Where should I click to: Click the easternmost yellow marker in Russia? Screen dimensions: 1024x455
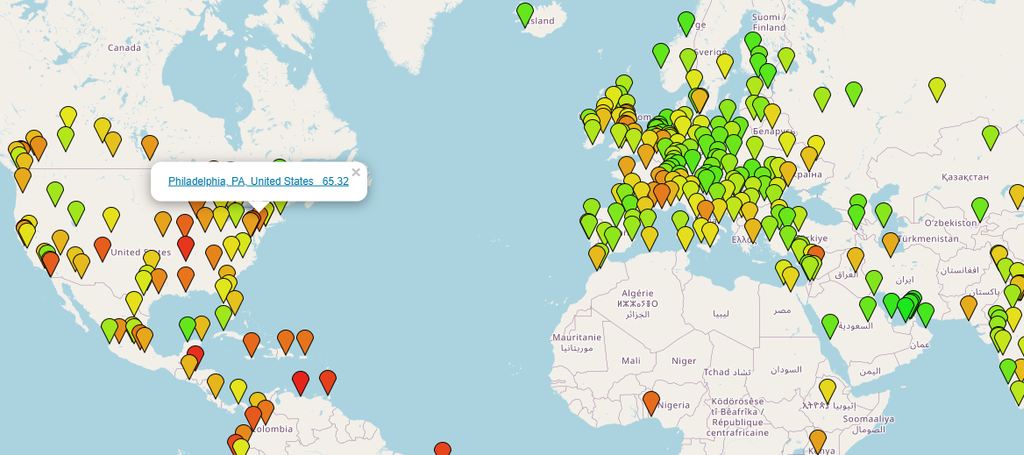click(937, 89)
